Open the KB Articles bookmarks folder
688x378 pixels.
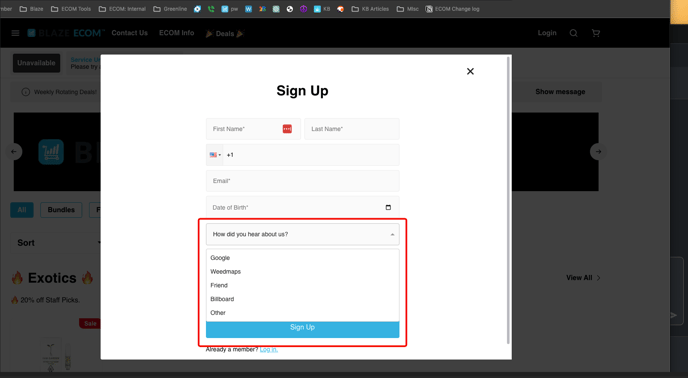(370, 9)
